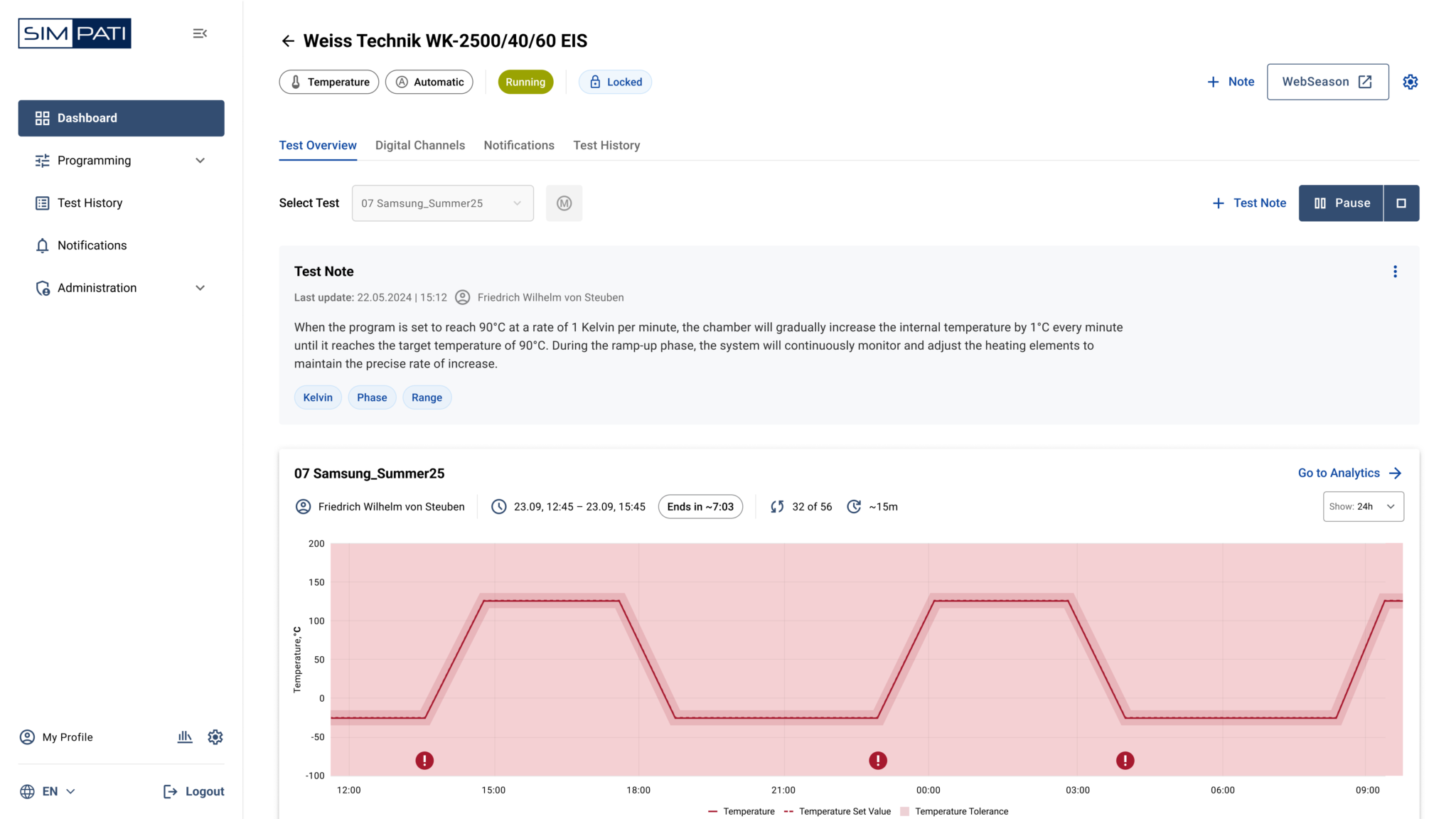
Task: Click the Programming sliders icon
Action: click(x=43, y=161)
